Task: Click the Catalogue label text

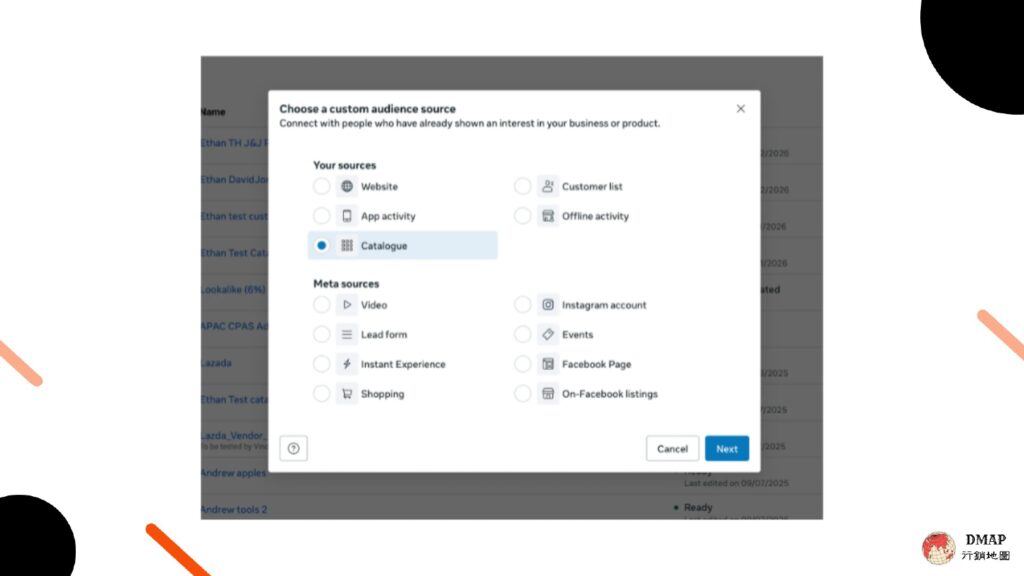Action: click(384, 246)
